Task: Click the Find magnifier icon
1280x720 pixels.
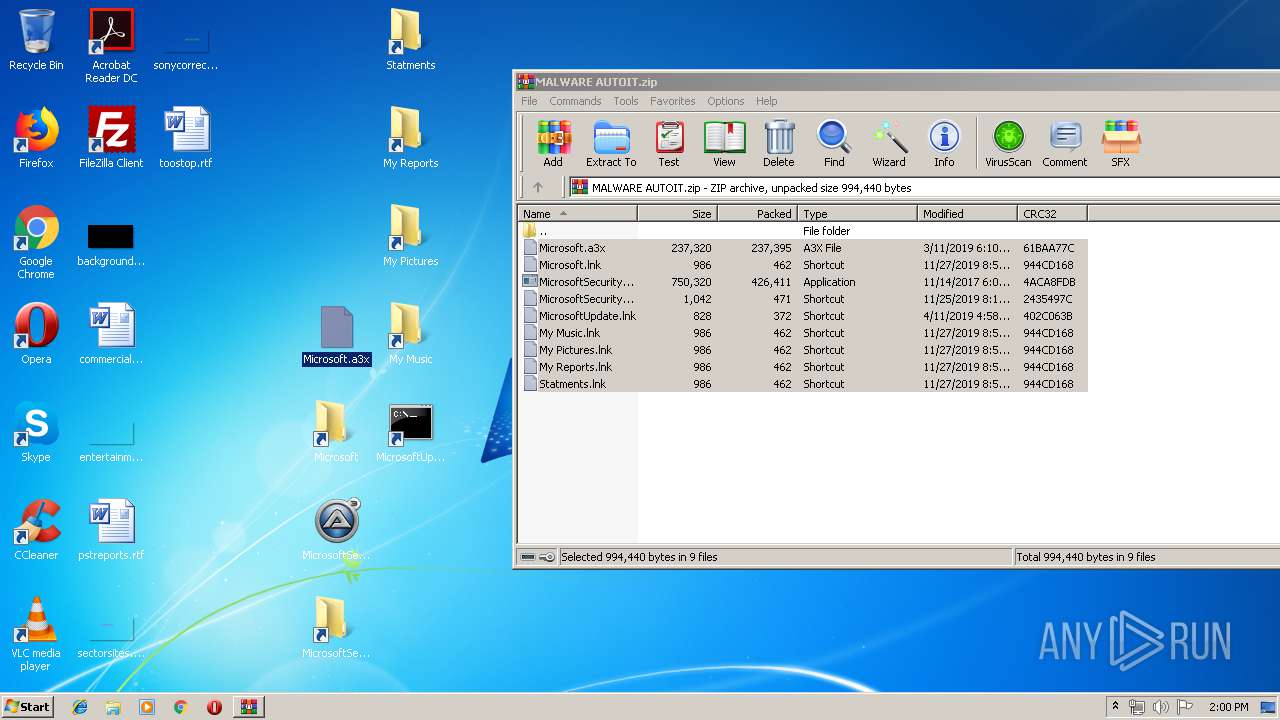Action: click(x=834, y=144)
